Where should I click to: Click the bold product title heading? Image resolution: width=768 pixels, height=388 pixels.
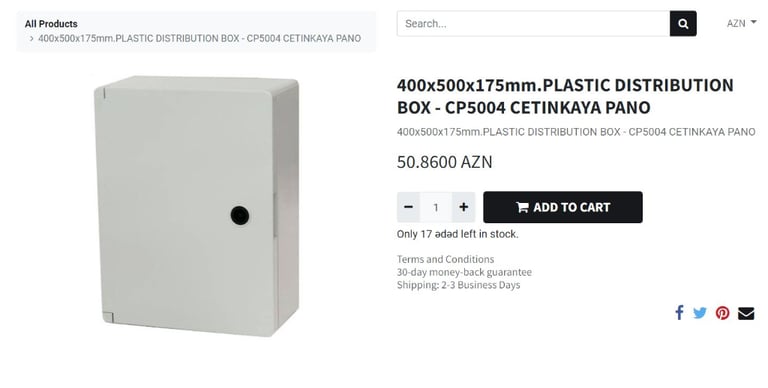565,96
